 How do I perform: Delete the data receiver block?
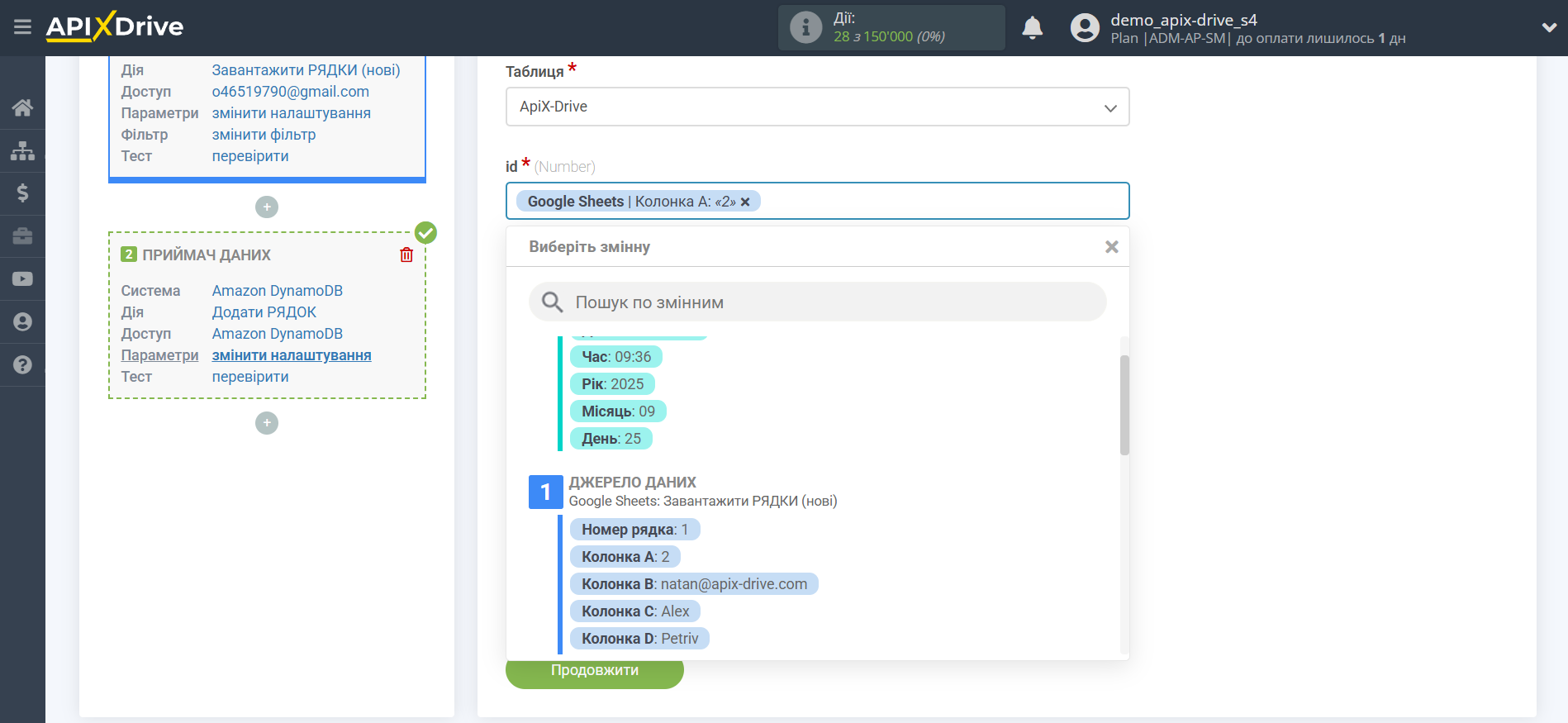tap(406, 254)
